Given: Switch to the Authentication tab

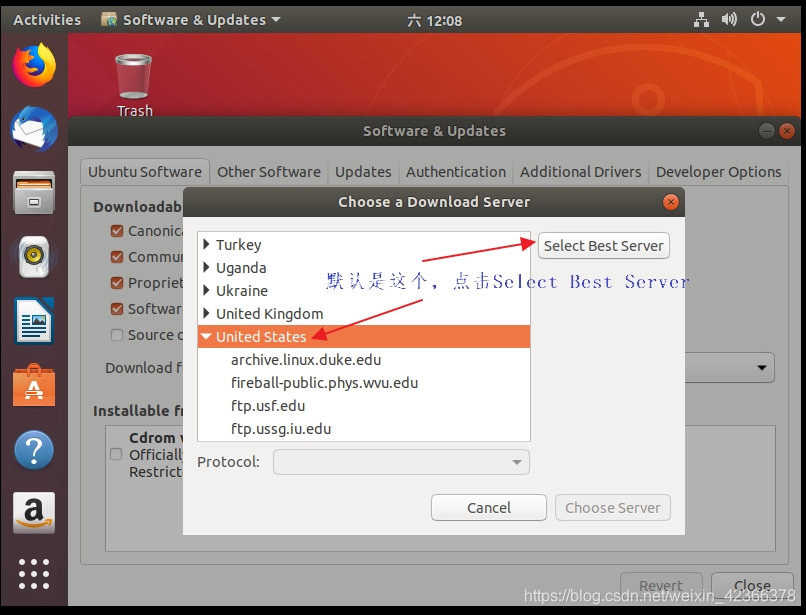Looking at the screenshot, I should point(456,172).
